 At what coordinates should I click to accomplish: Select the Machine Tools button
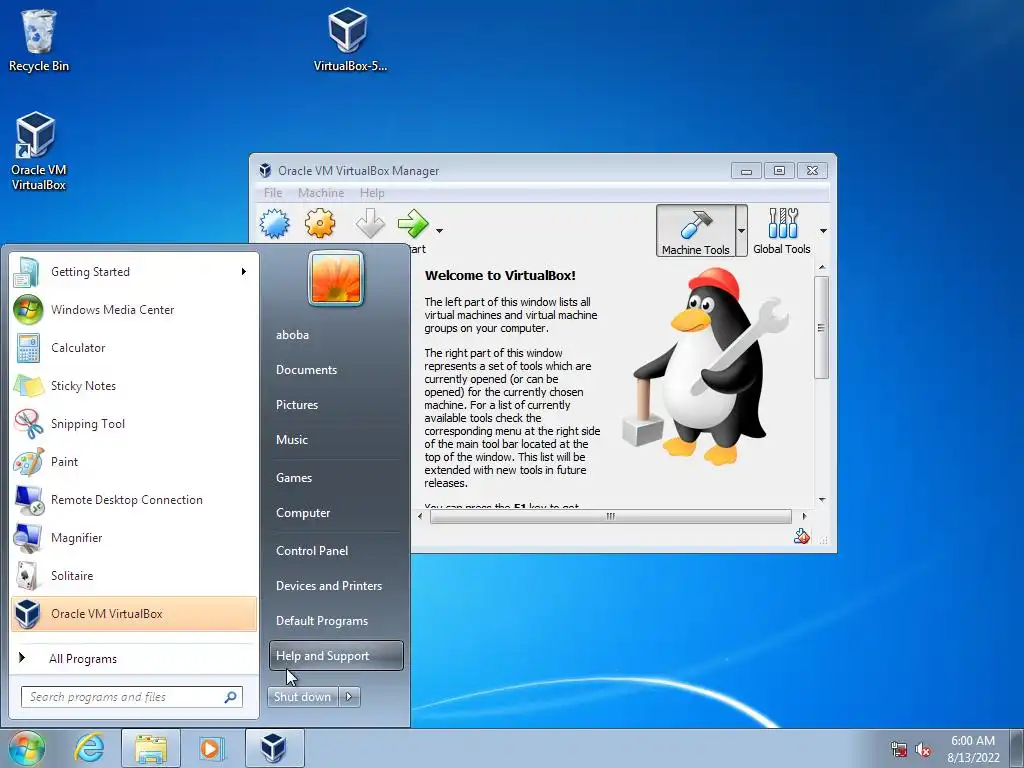tap(696, 231)
